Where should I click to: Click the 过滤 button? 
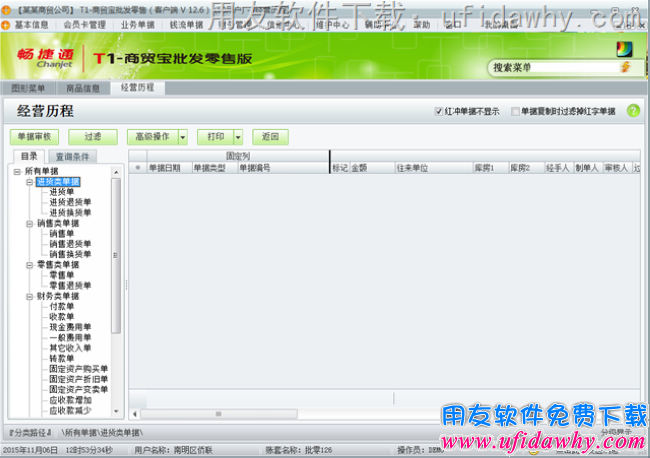[x=92, y=137]
